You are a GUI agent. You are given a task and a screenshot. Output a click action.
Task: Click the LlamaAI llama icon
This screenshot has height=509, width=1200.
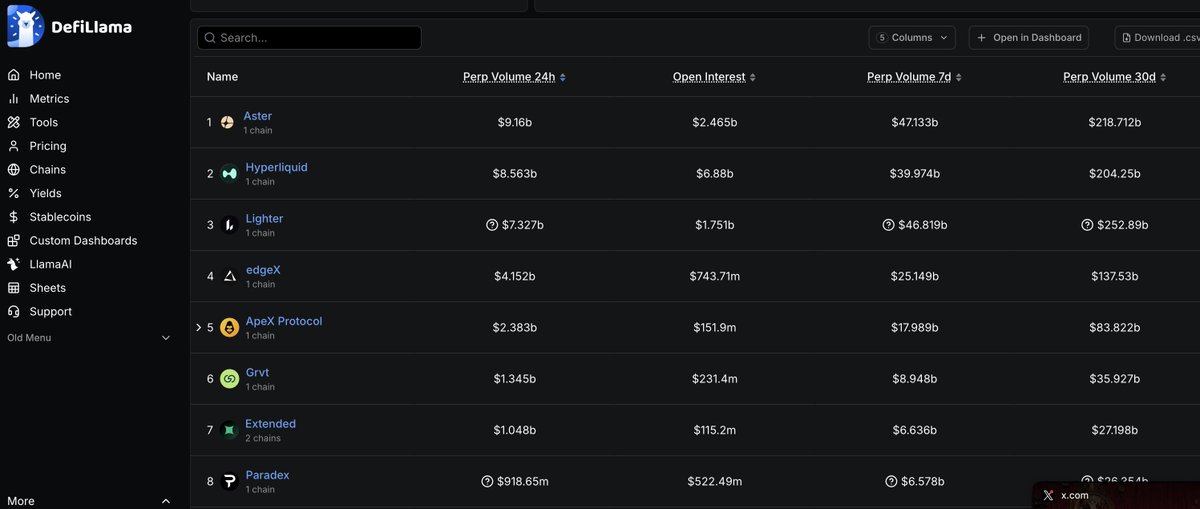13,264
